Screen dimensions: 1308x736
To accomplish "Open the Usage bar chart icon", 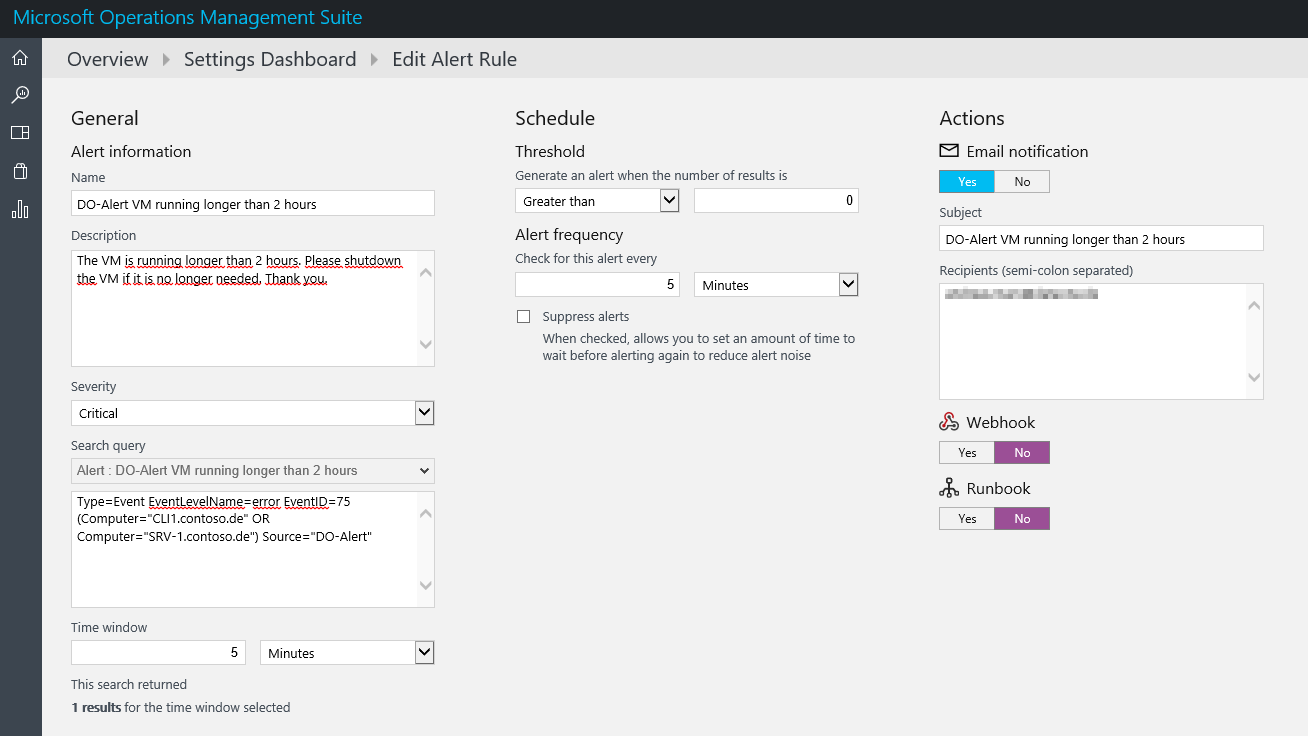I will coord(20,209).
